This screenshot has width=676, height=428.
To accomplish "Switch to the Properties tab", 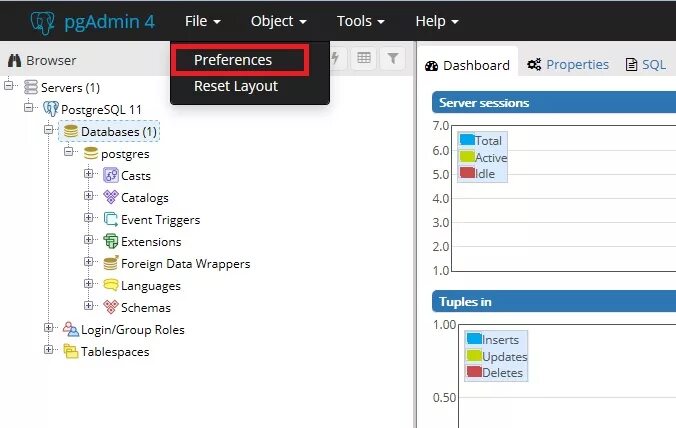I will (x=568, y=65).
